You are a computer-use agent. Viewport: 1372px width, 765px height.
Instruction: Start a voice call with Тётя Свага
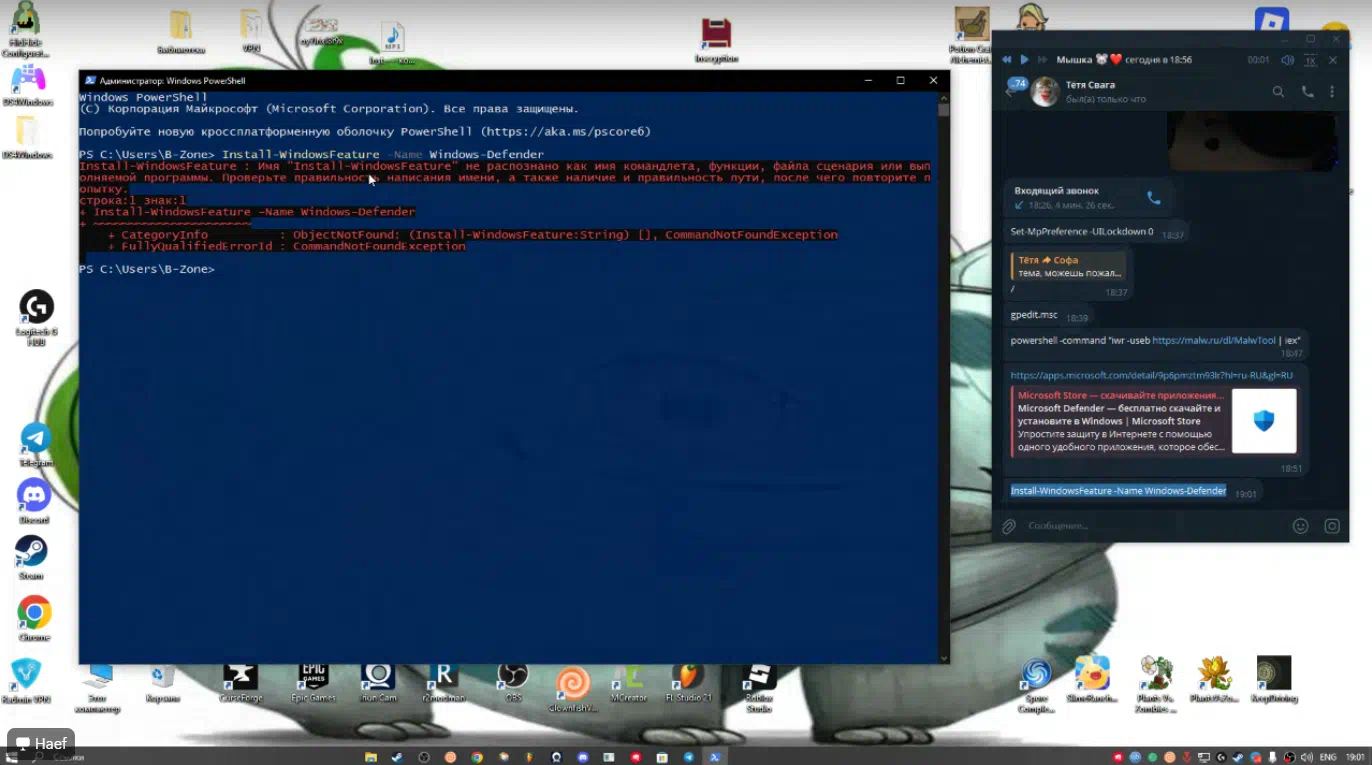click(1307, 92)
